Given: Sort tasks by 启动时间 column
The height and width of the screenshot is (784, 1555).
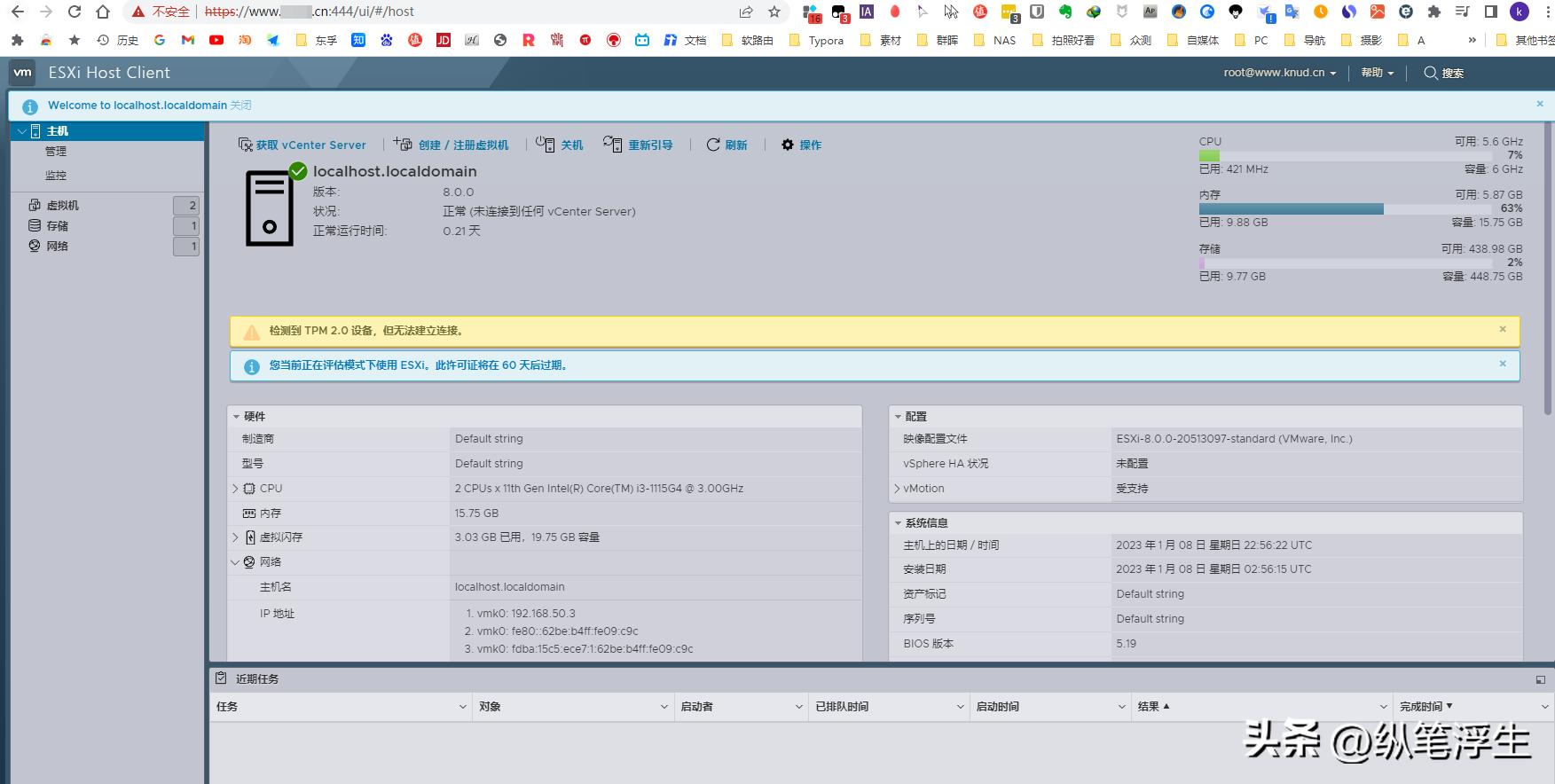Looking at the screenshot, I should tap(997, 707).
